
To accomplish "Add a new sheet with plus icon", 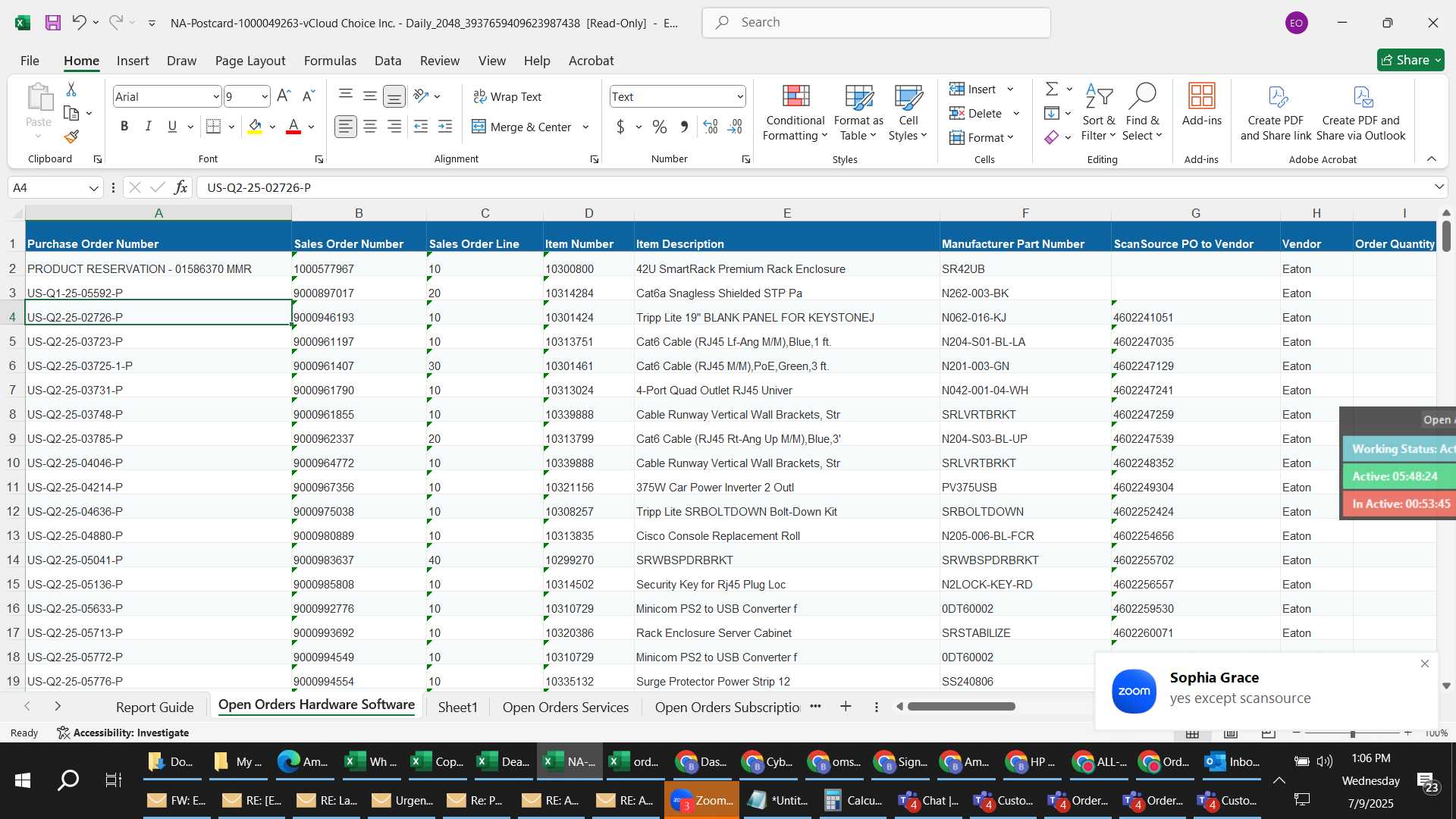I will tap(846, 707).
